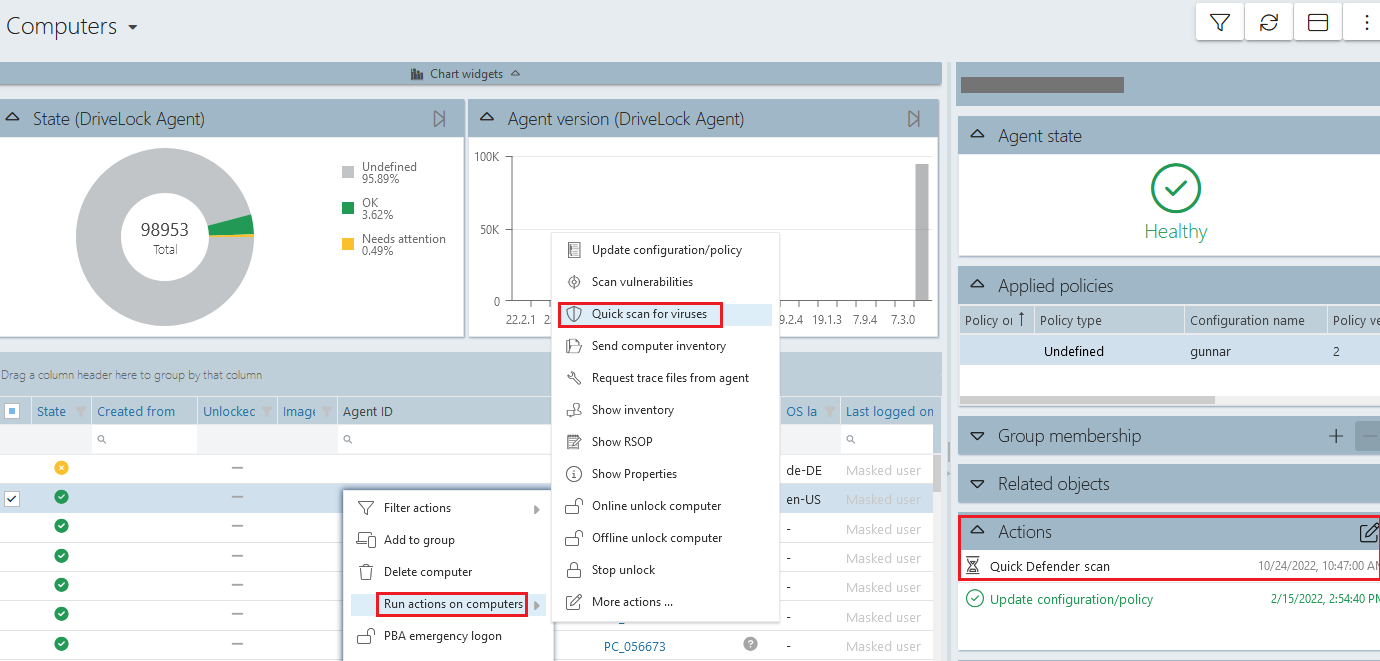This screenshot has height=661, width=1380.
Task: Add a group membership with plus icon
Action: (x=1336, y=436)
